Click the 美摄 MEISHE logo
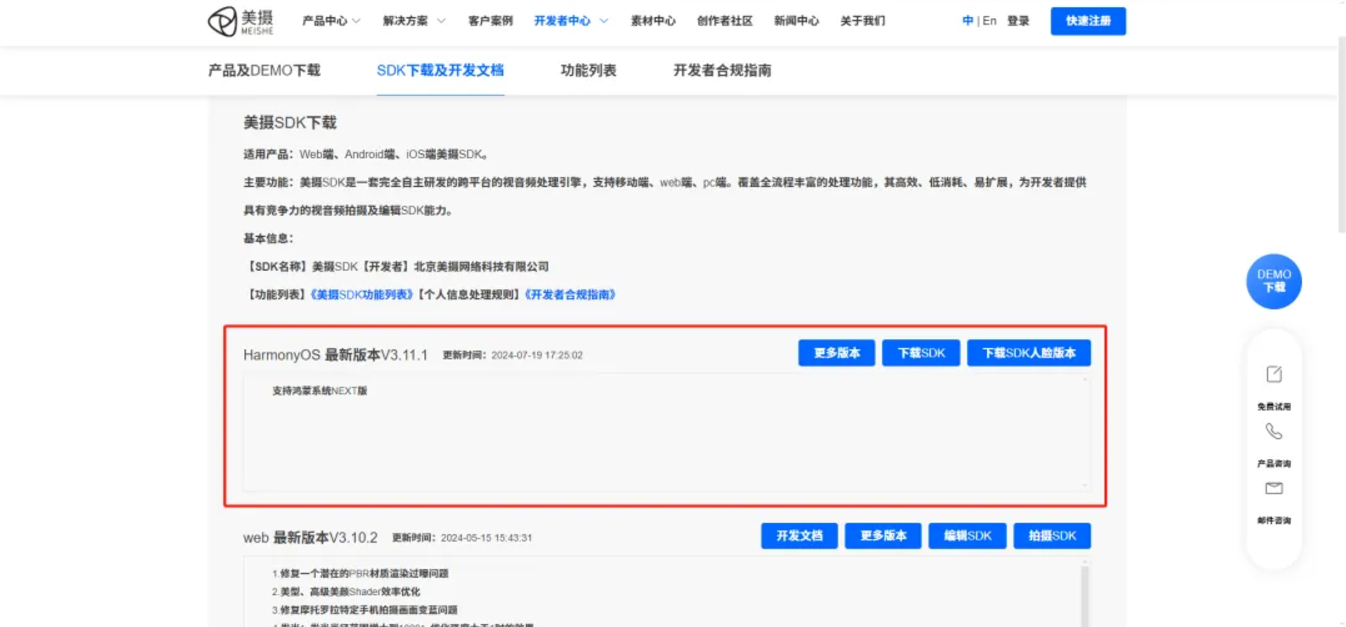 click(240, 21)
